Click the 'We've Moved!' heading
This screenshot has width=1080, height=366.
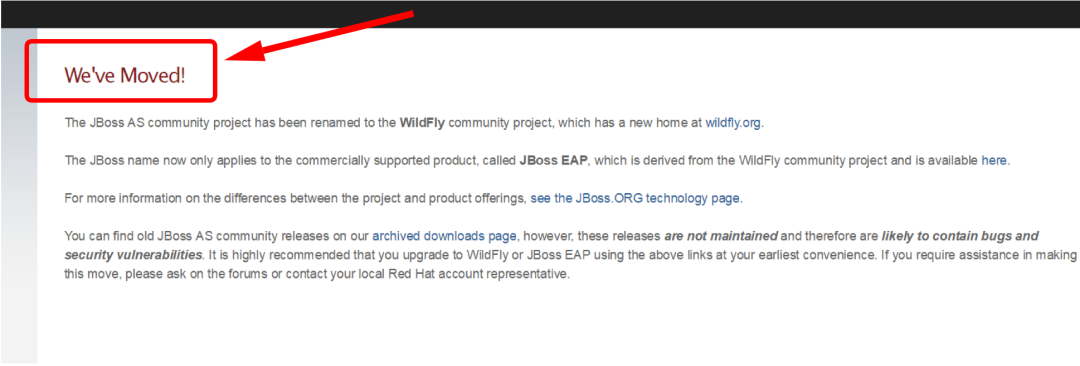pyautogui.click(x=125, y=75)
